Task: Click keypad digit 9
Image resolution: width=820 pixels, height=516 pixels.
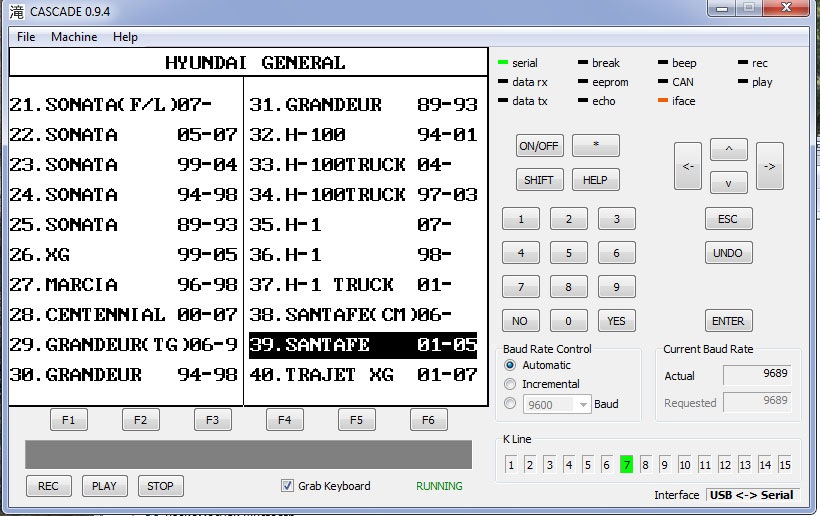Action: click(617, 287)
